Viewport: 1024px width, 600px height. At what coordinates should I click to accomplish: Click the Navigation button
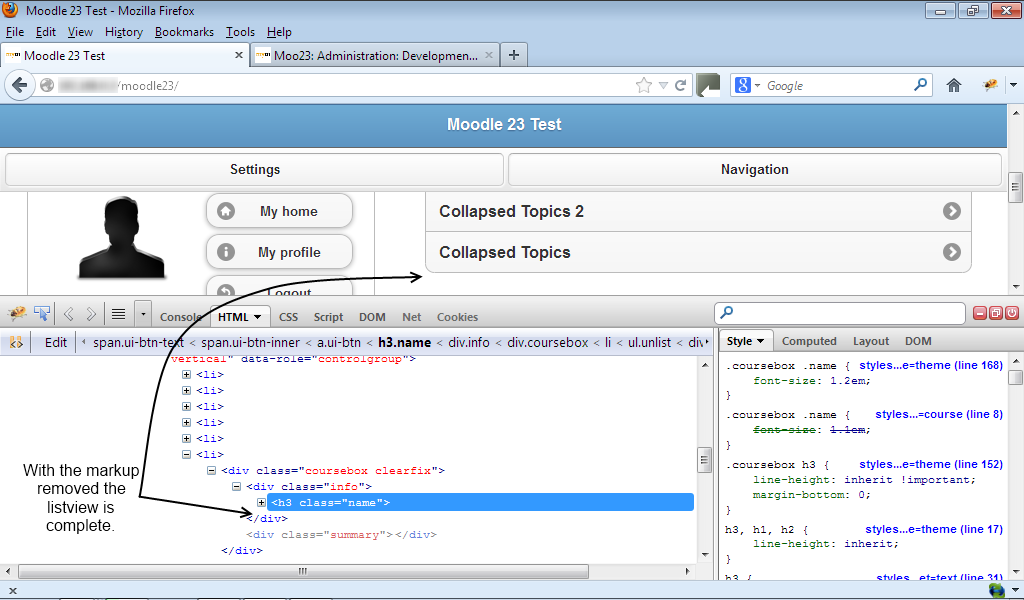click(x=754, y=170)
